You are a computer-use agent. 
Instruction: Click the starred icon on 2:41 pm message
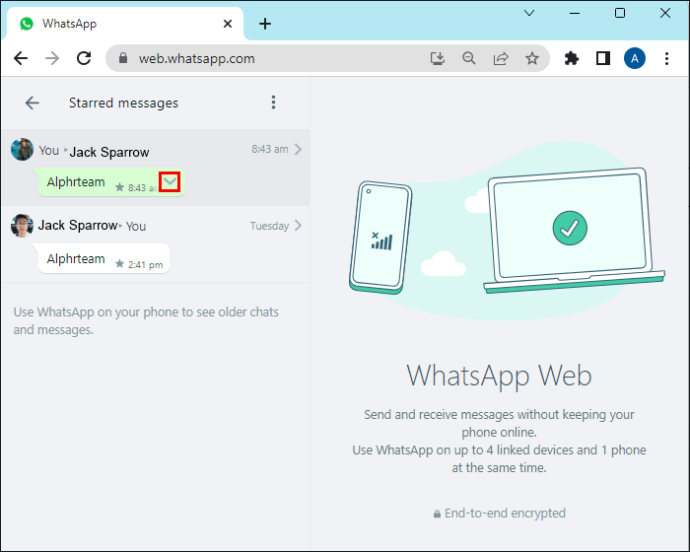coord(119,264)
